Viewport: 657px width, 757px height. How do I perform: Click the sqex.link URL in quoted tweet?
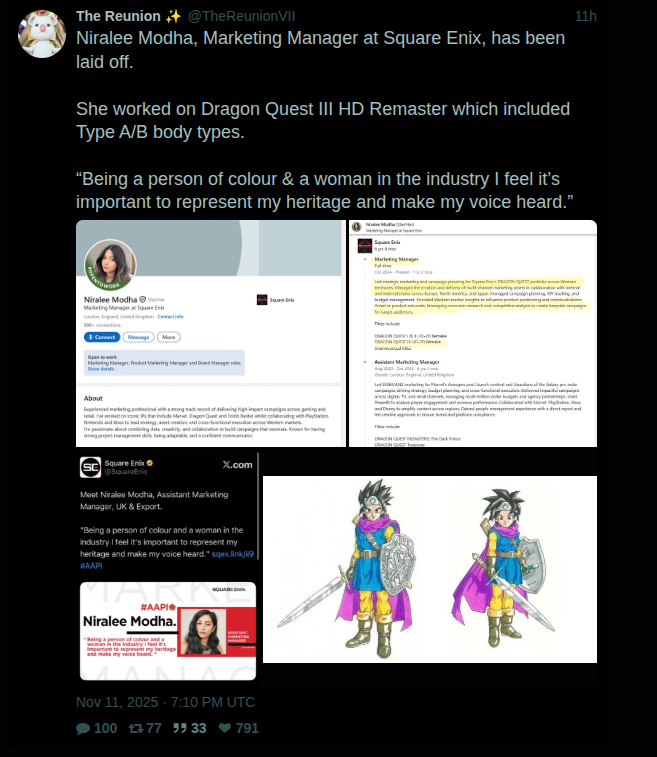click(x=233, y=554)
